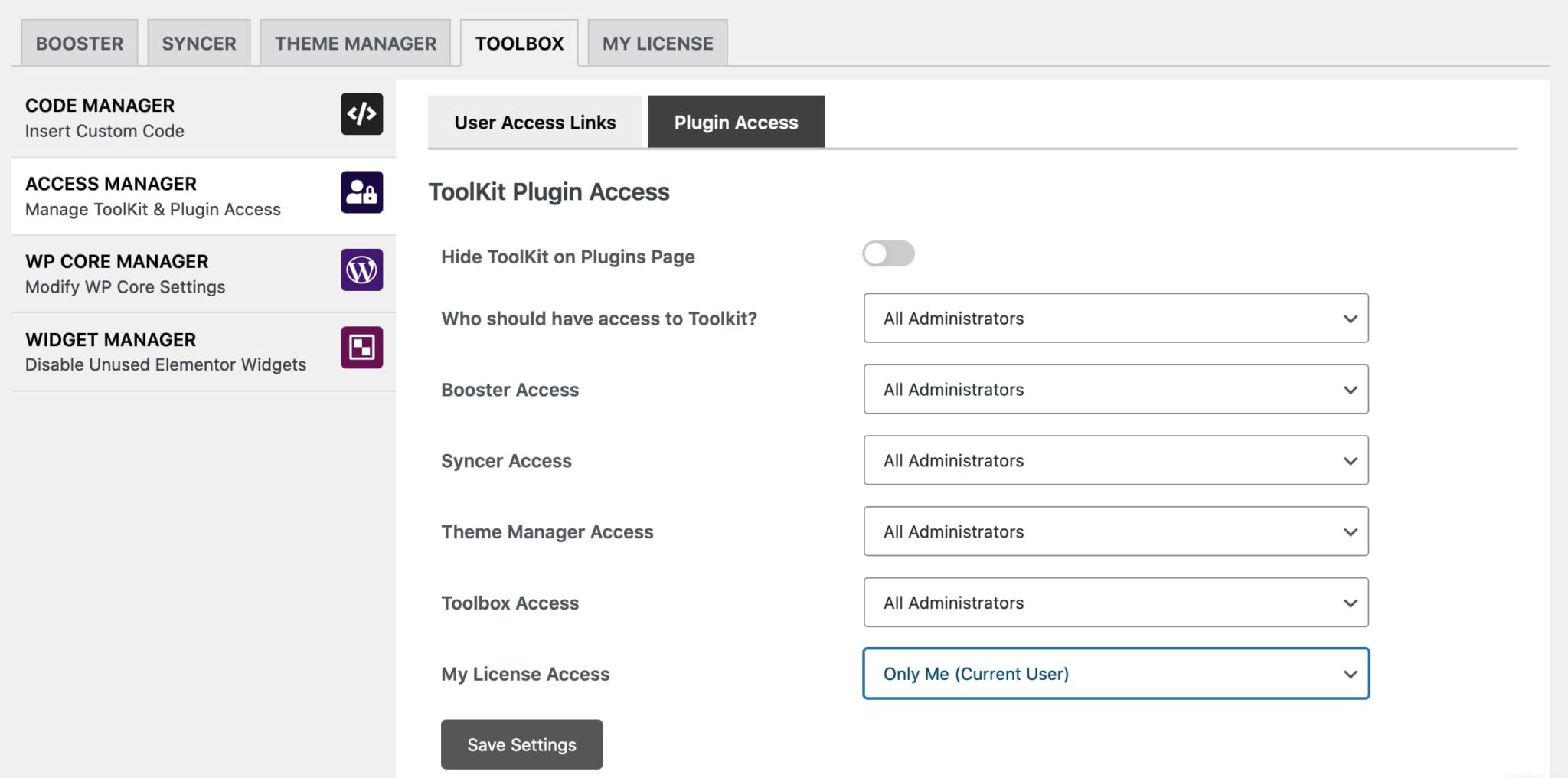Open the Syncer tab
1568x778 pixels.
point(198,43)
